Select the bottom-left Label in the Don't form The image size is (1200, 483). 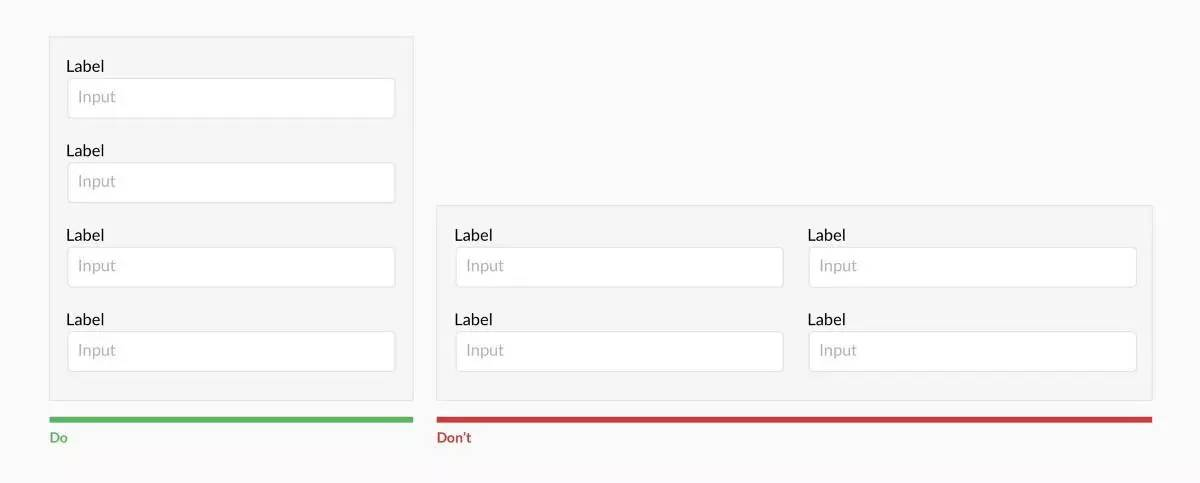coord(473,319)
